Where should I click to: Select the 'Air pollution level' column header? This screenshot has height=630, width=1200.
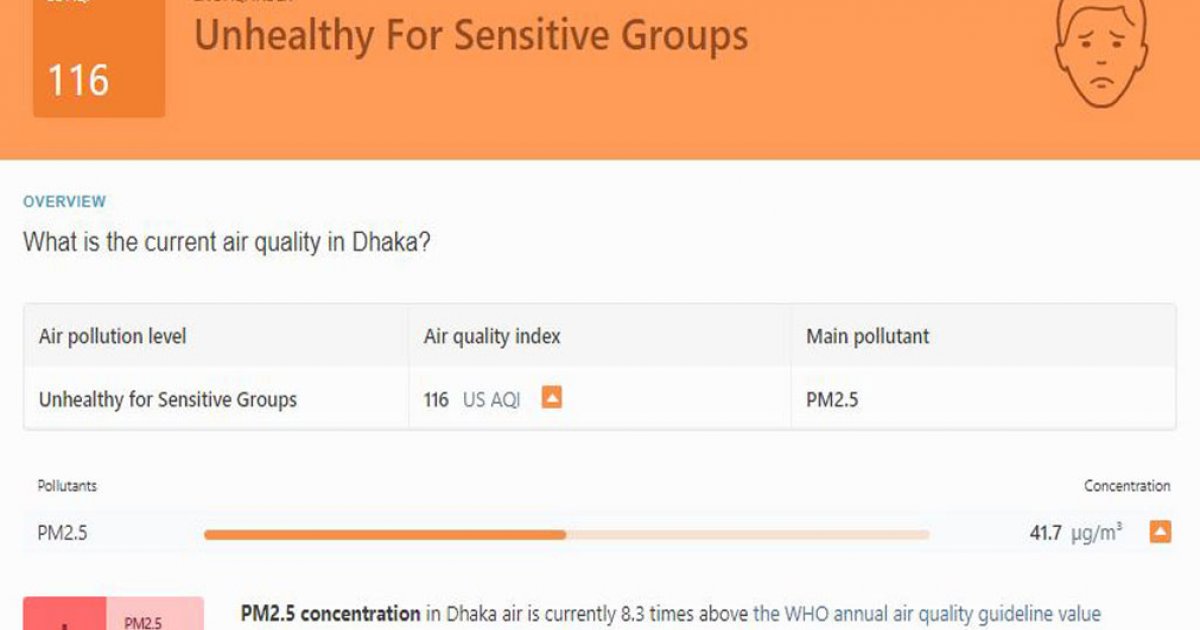click(112, 336)
